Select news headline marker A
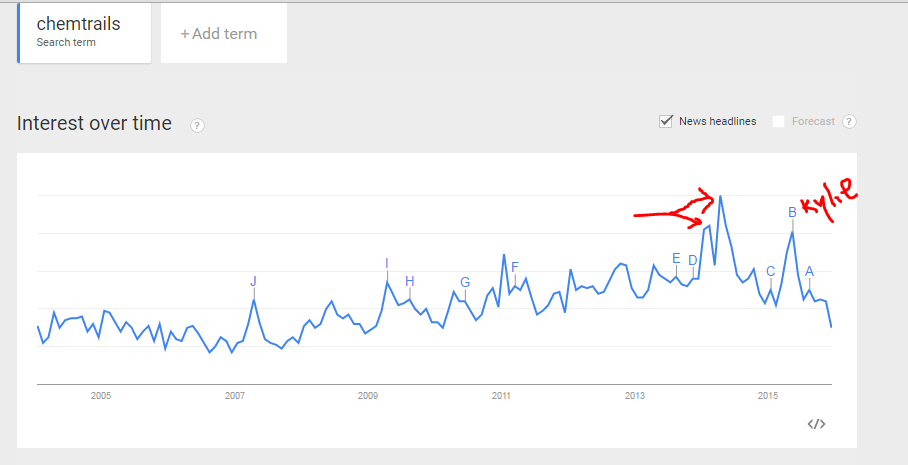The image size is (908, 465). tap(809, 271)
